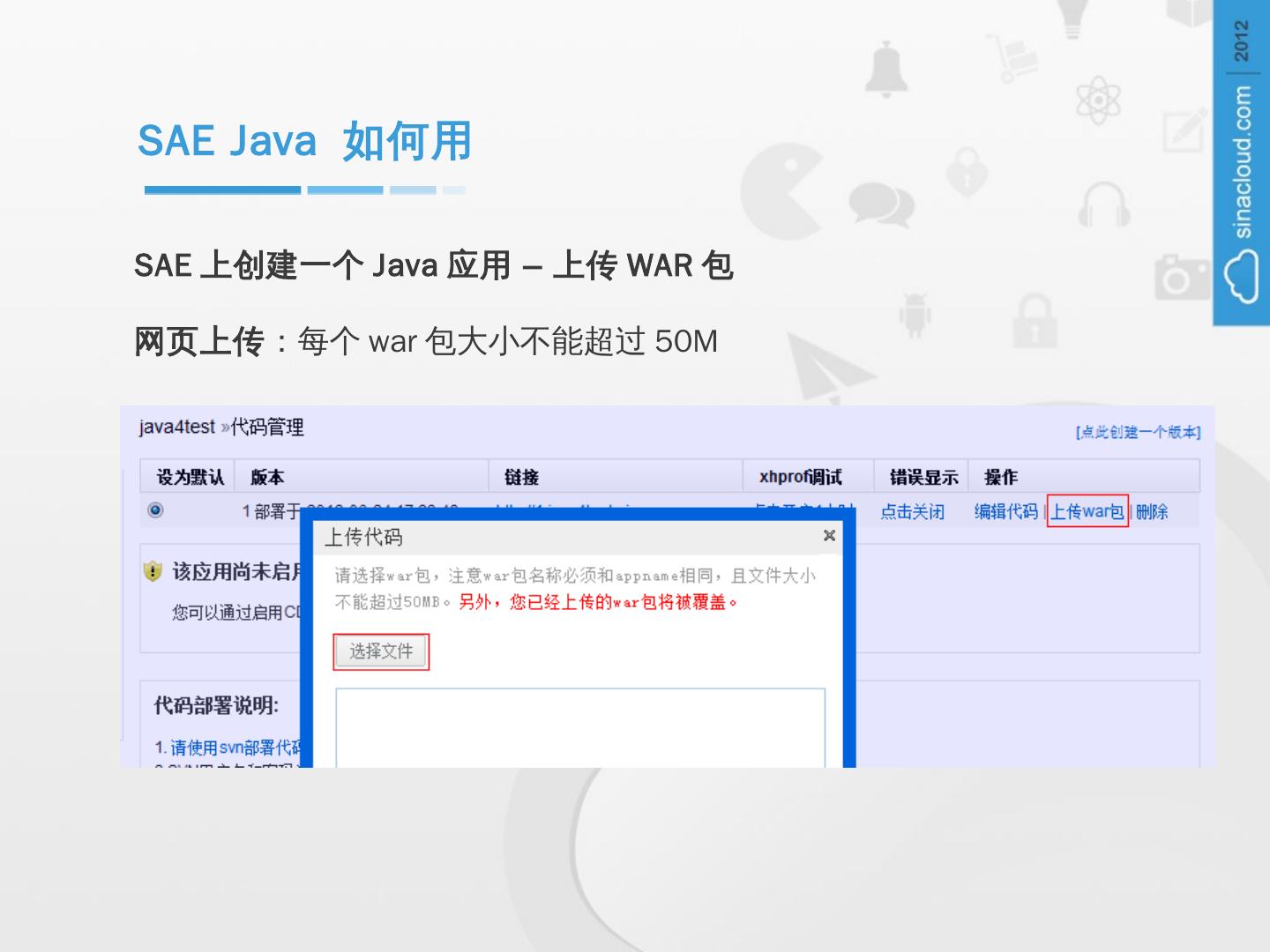Screen dimensions: 1270x952
Task: Click the 选择文件 button
Action: (x=381, y=651)
